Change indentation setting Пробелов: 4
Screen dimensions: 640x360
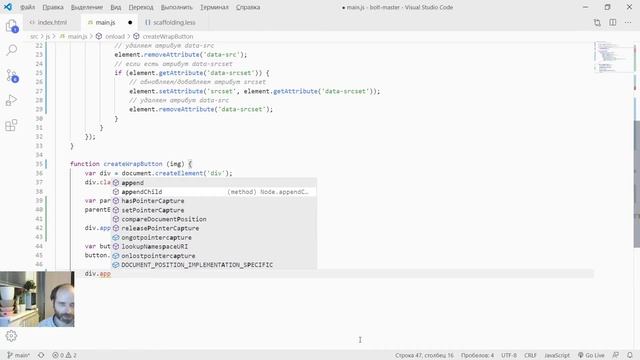pos(477,355)
